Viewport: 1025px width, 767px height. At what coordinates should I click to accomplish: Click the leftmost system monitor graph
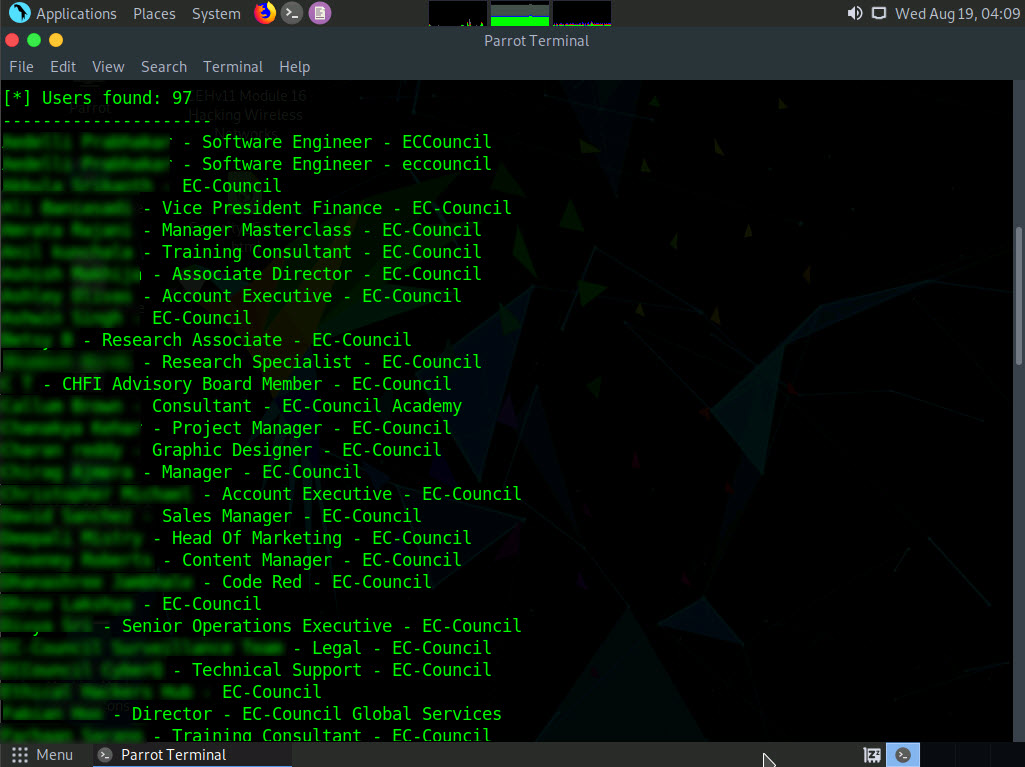point(458,14)
